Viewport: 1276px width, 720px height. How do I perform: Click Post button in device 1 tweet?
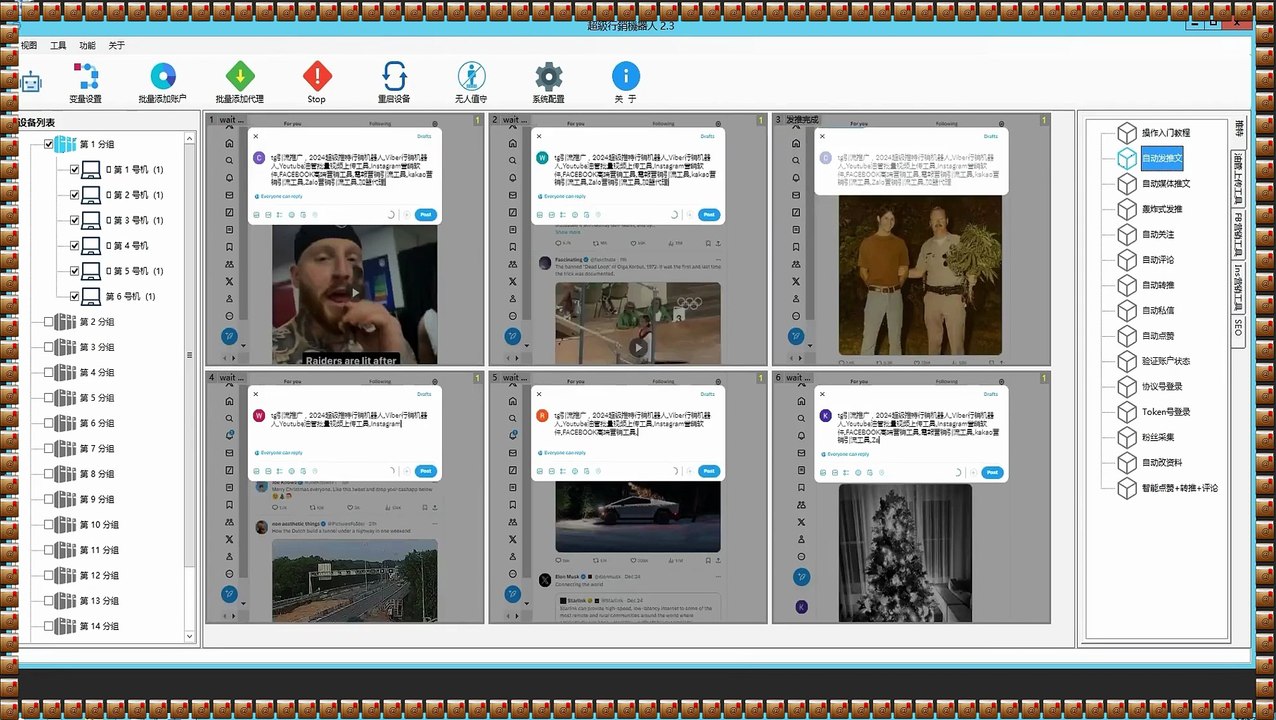(426, 214)
